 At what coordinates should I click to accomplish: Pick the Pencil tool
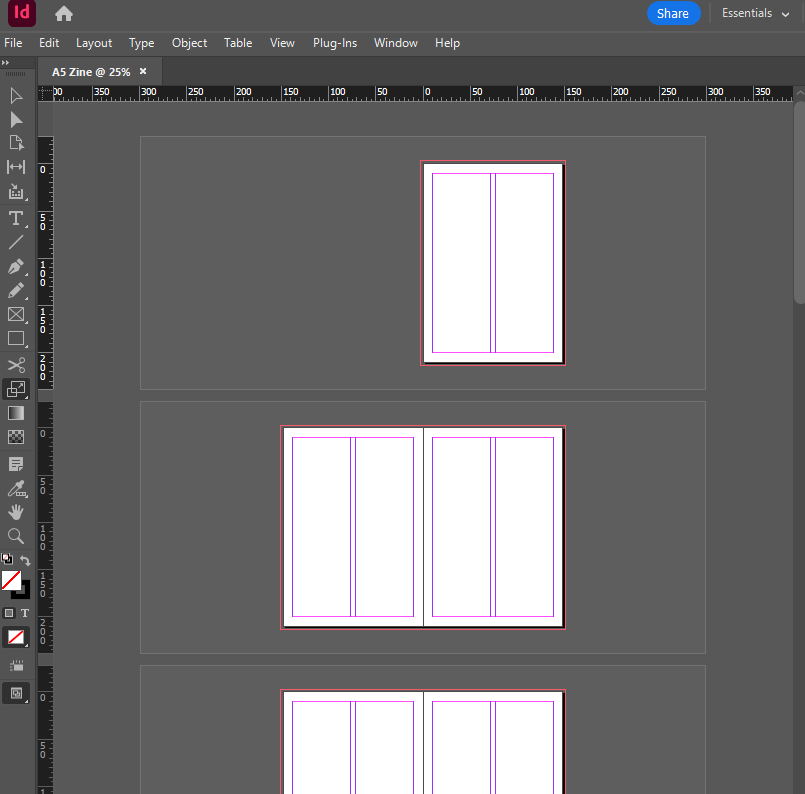click(16, 291)
